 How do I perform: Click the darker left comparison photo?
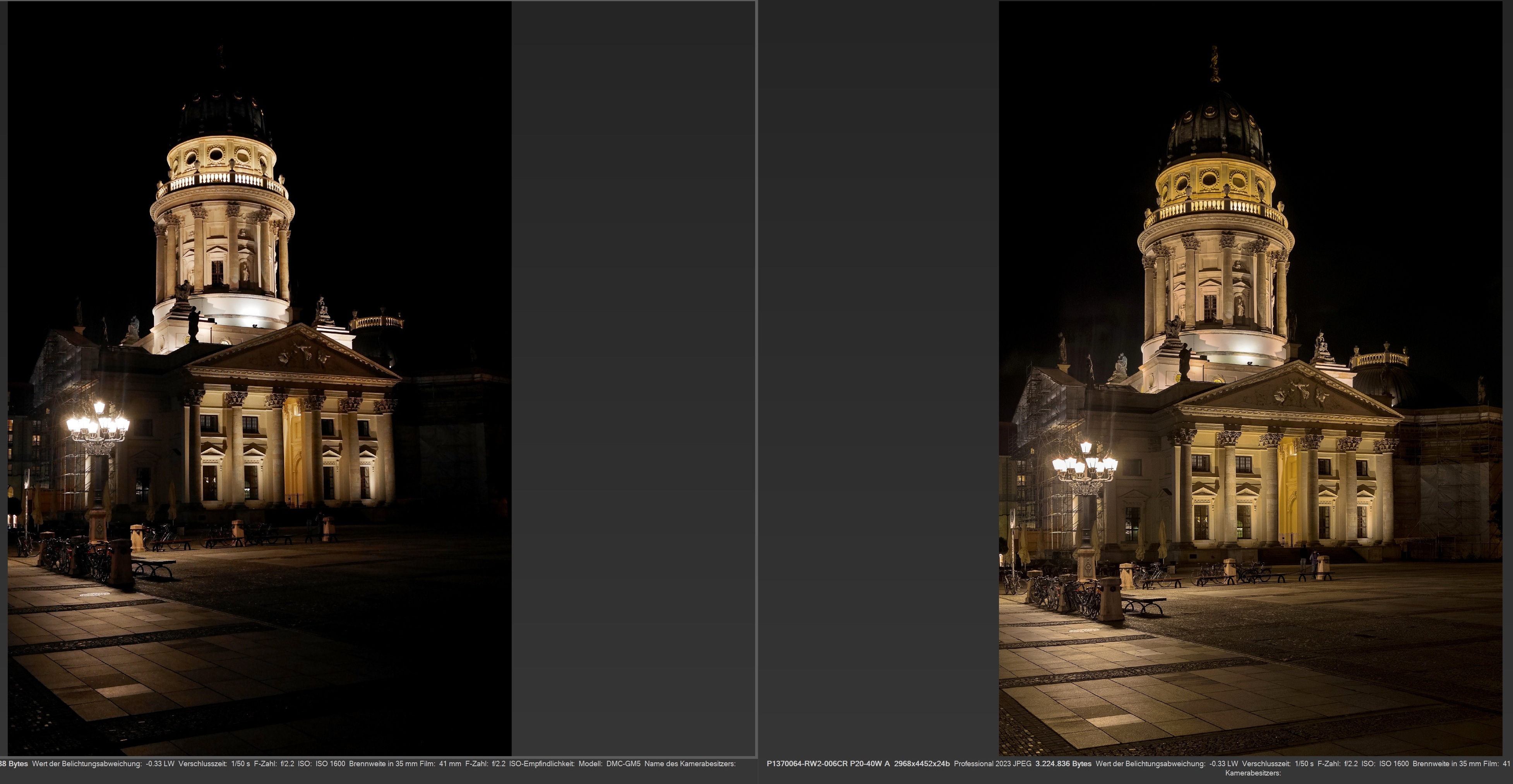coord(259,376)
